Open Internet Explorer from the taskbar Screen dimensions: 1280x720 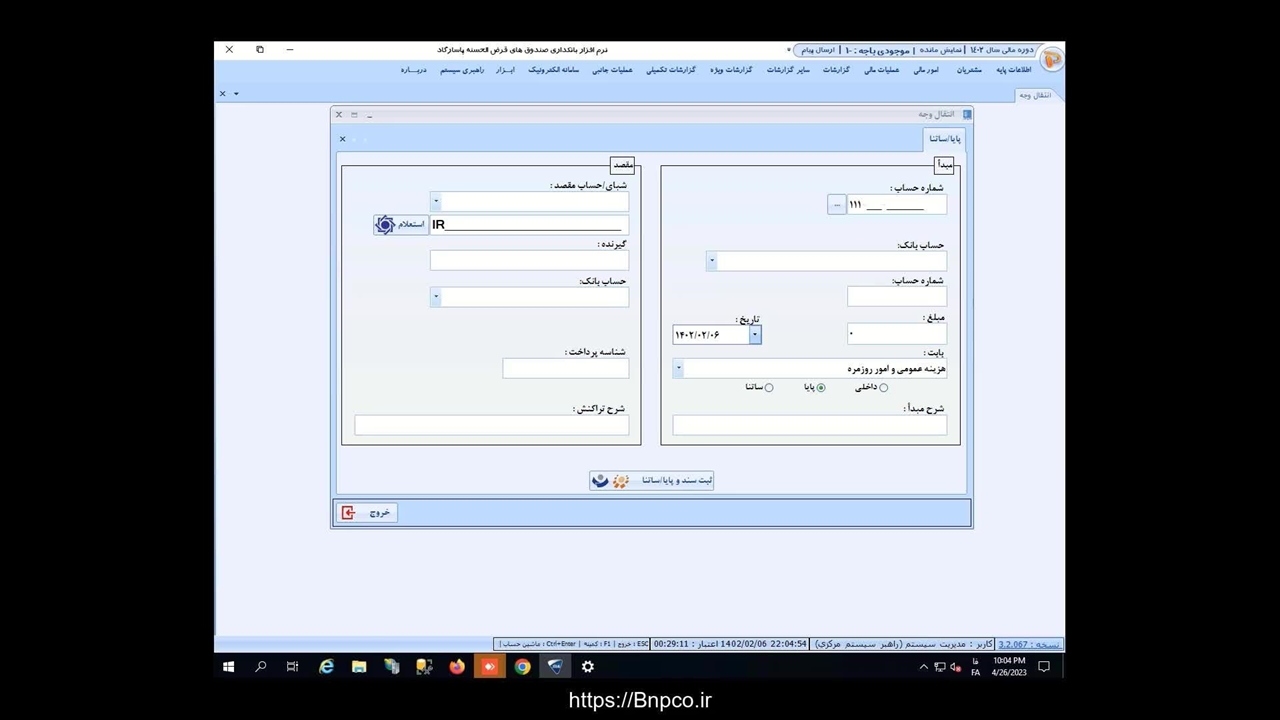(x=326, y=667)
